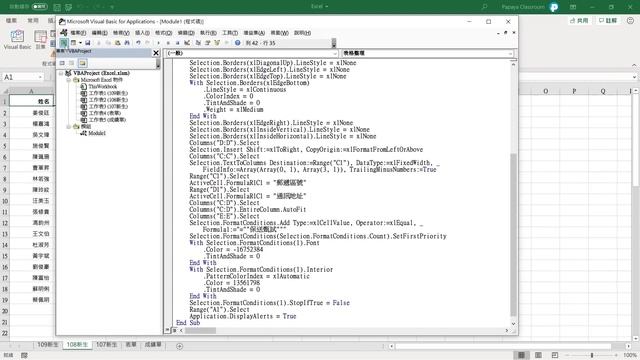Click the code window vertical scrollbar thumb

(513, 235)
